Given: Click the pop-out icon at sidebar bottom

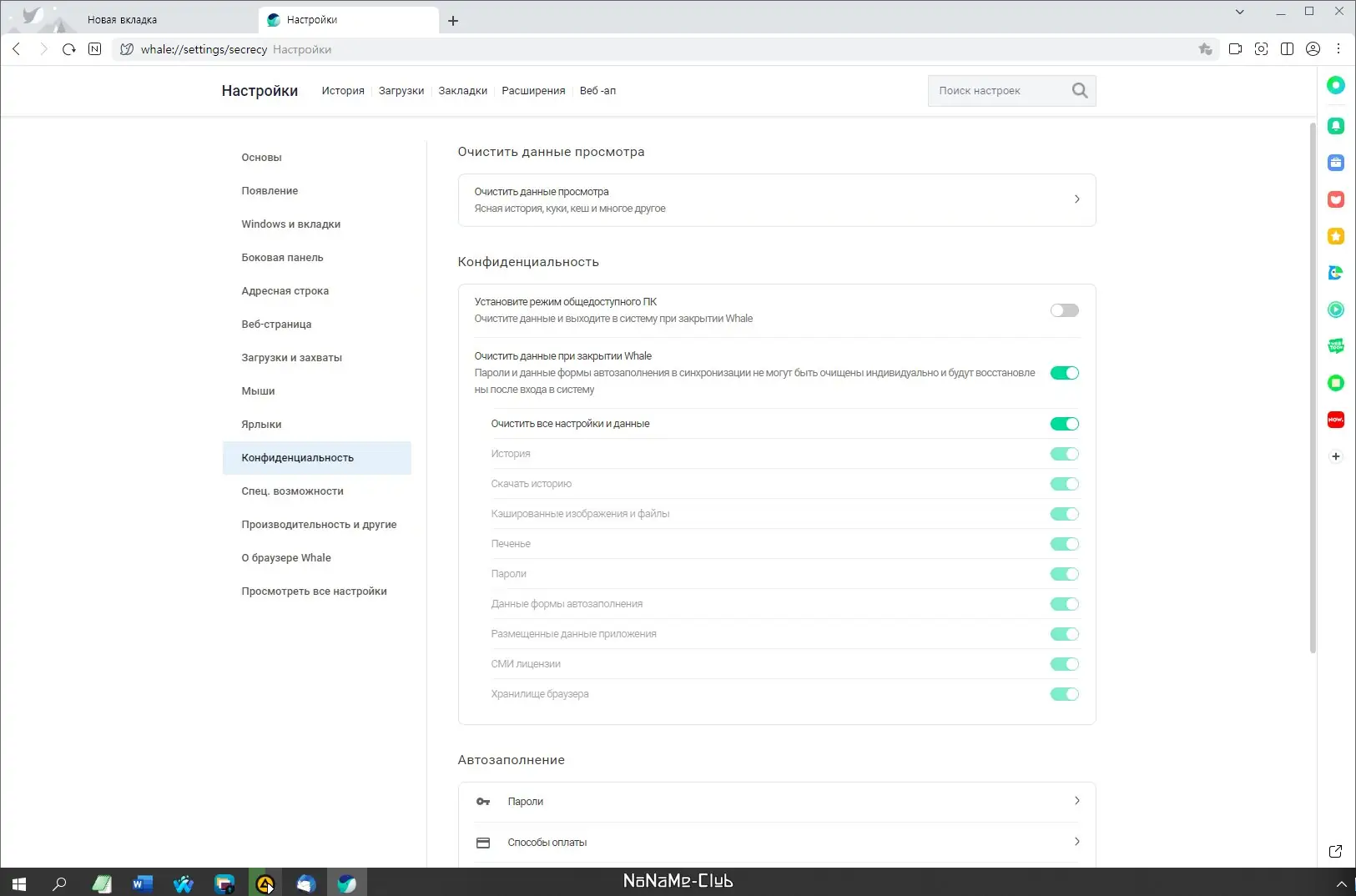Looking at the screenshot, I should pyautogui.click(x=1335, y=851).
